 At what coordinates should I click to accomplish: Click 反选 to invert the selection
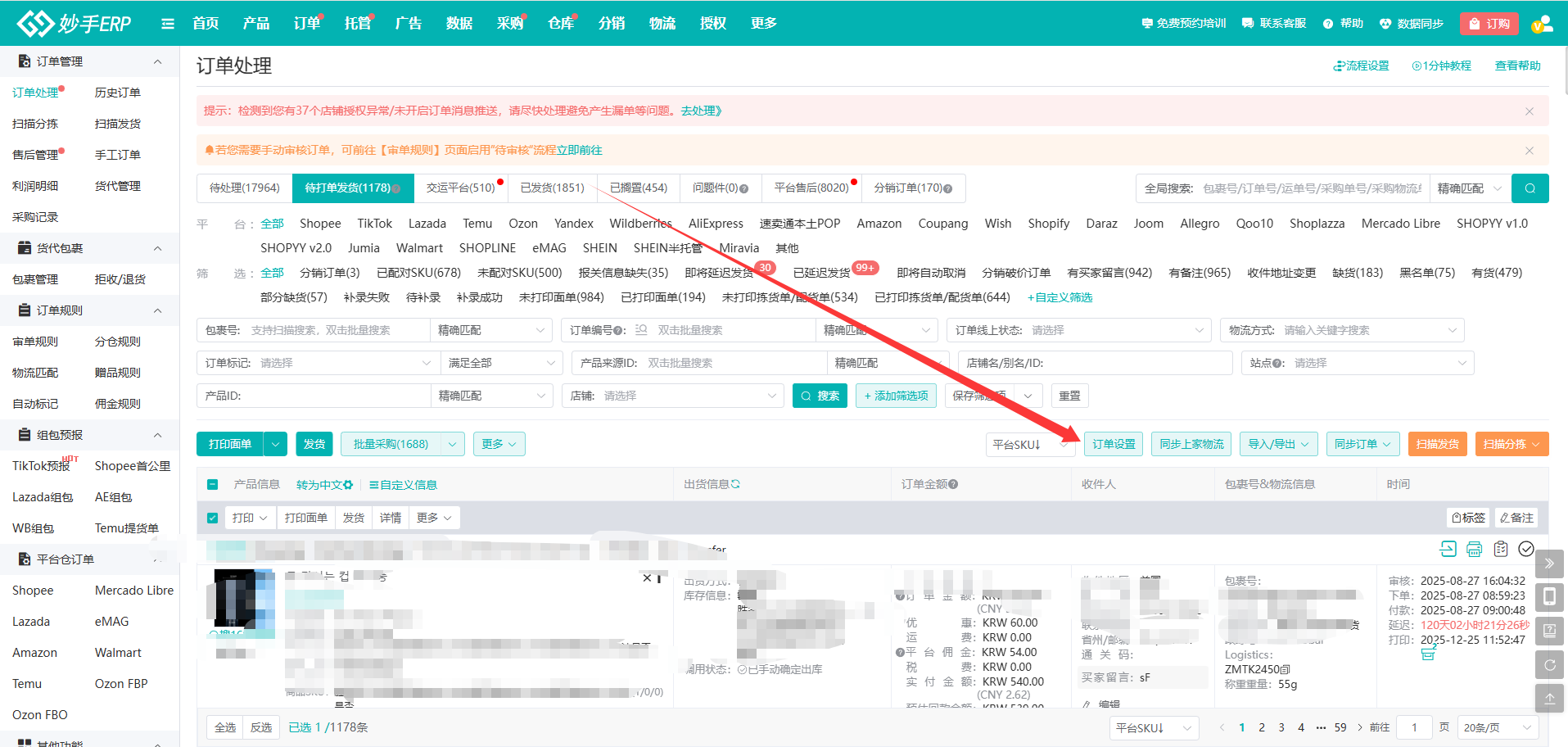tap(261, 727)
